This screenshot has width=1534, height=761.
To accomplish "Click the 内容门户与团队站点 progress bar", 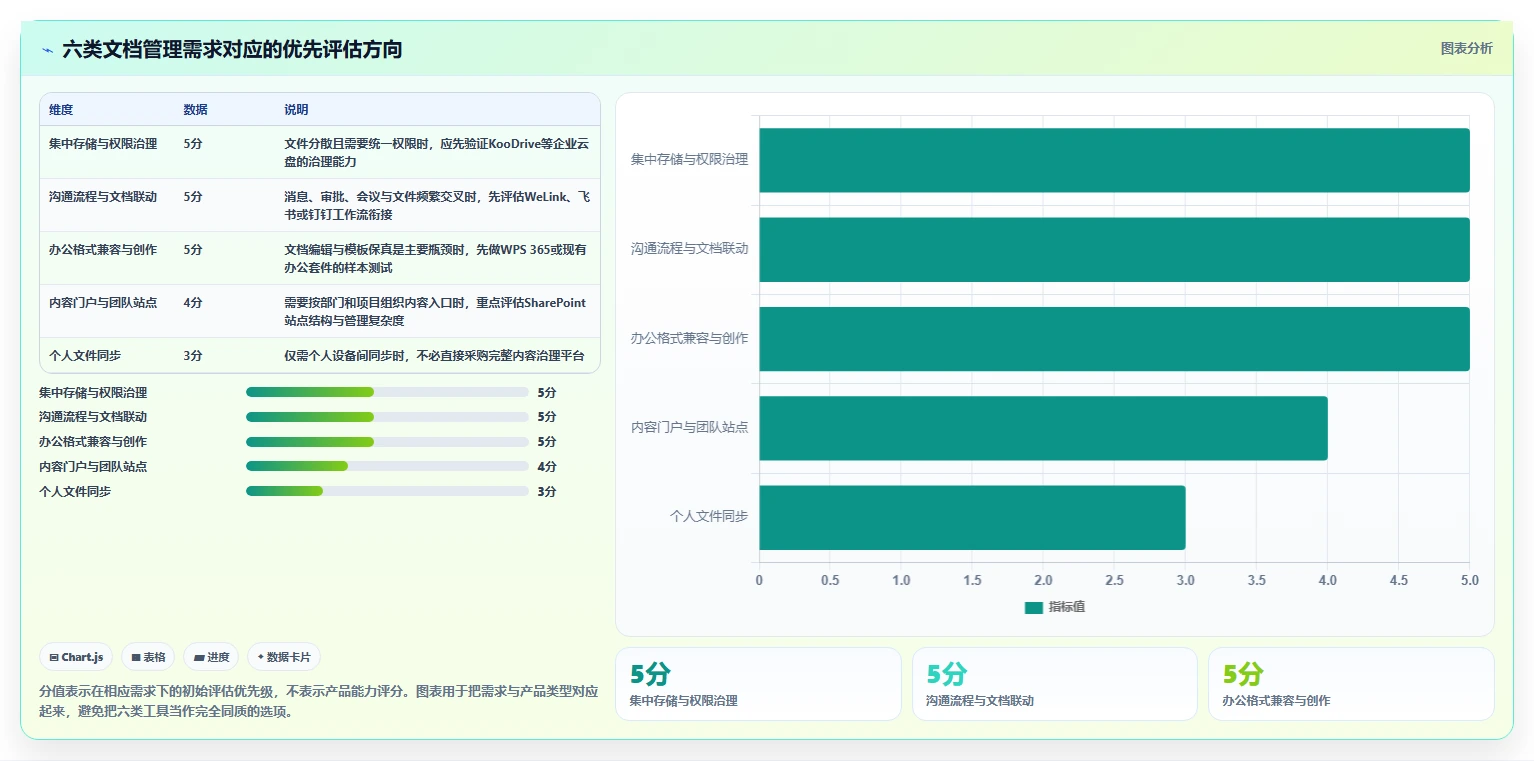I will click(387, 466).
